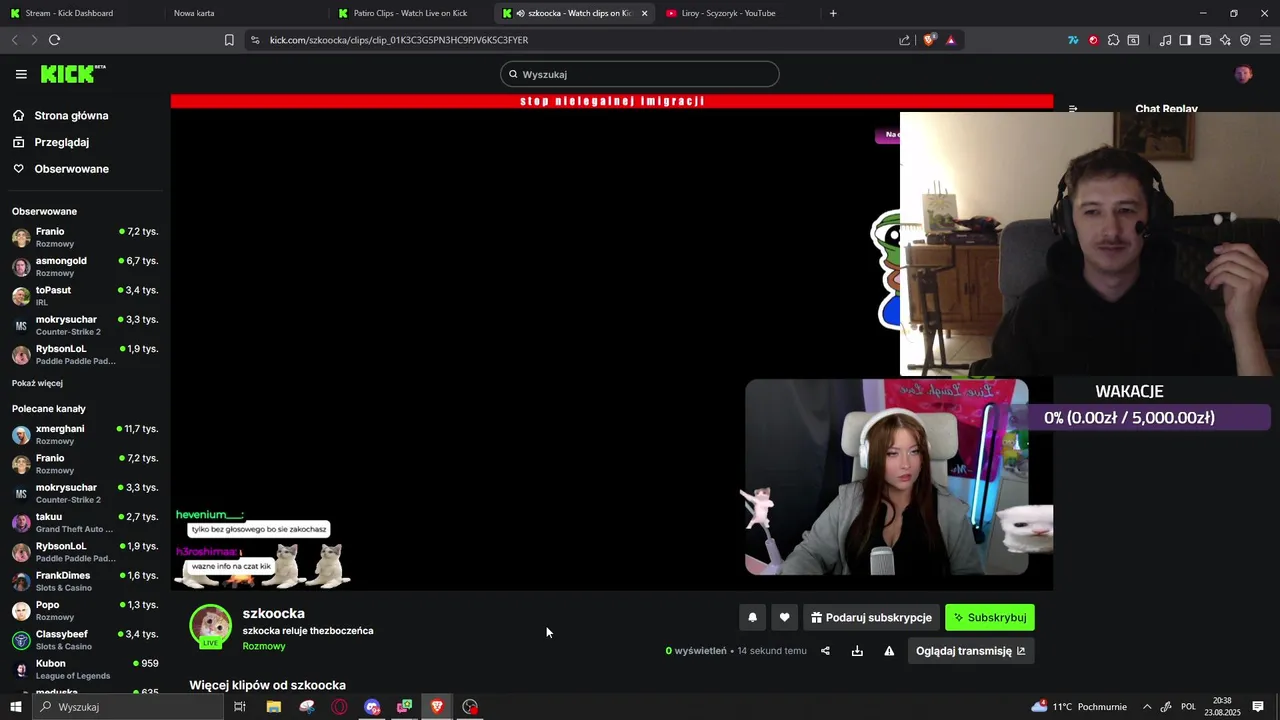The height and width of the screenshot is (720, 1280).
Task: Click Oglądaj transmisję button
Action: pyautogui.click(x=970, y=651)
